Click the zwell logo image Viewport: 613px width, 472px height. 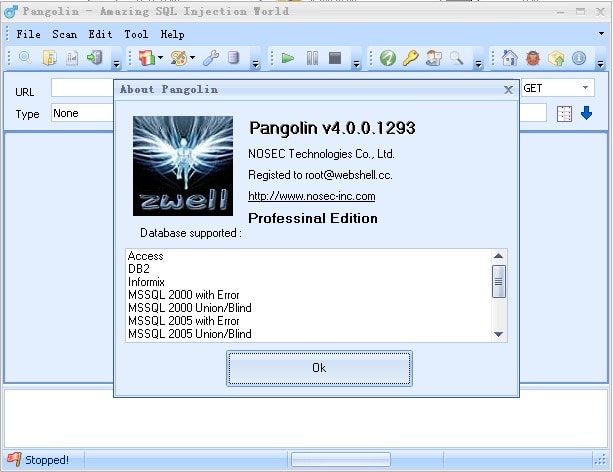click(183, 166)
